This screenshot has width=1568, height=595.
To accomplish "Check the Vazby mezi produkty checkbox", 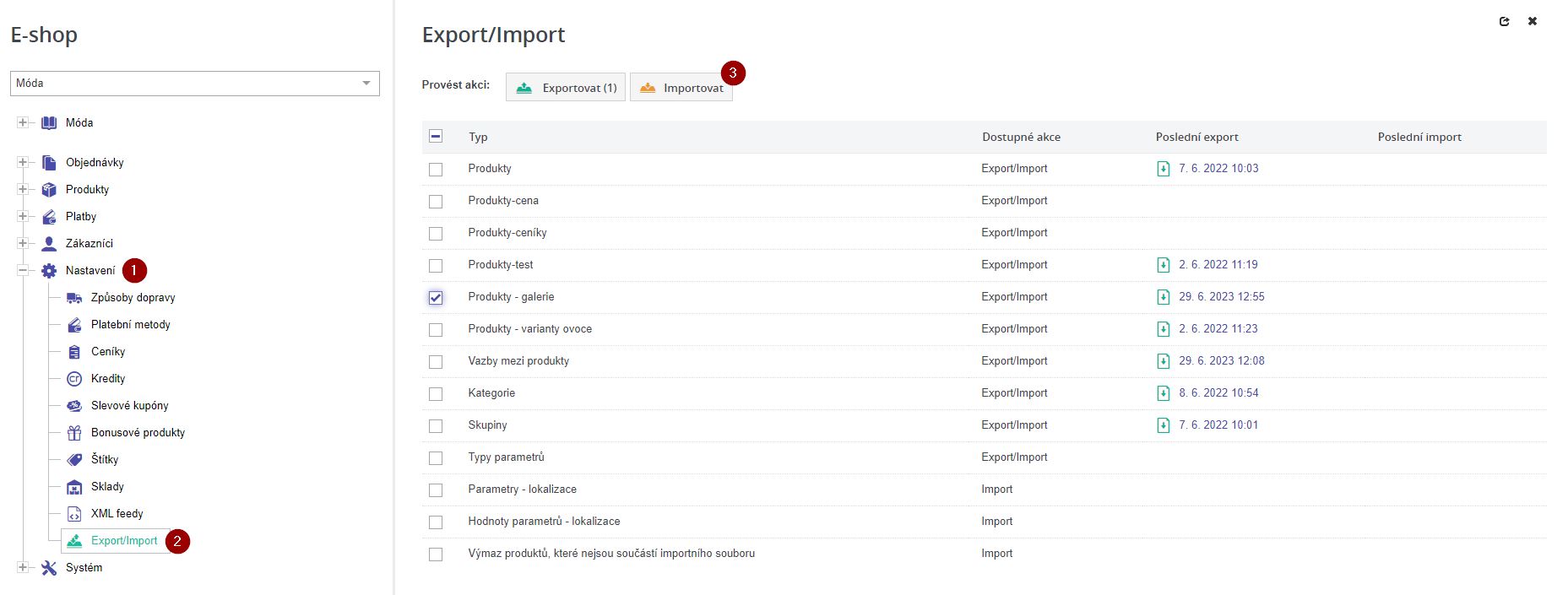I will pyautogui.click(x=436, y=362).
